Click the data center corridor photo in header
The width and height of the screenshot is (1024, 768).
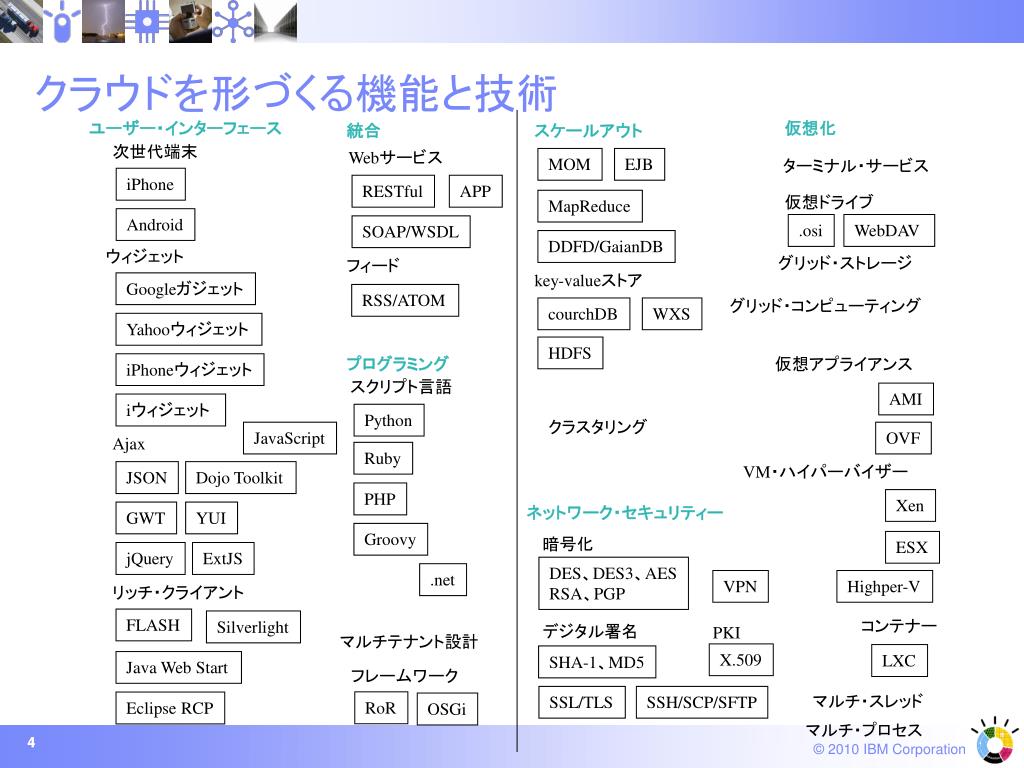click(276, 21)
